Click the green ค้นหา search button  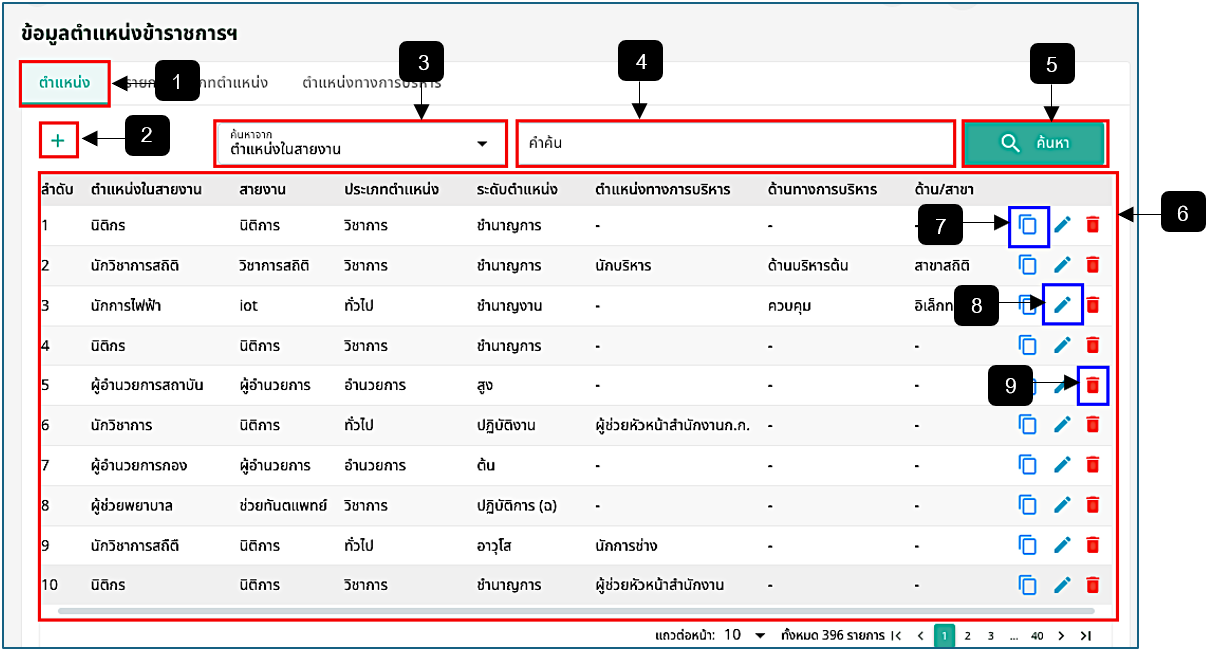[1035, 144]
